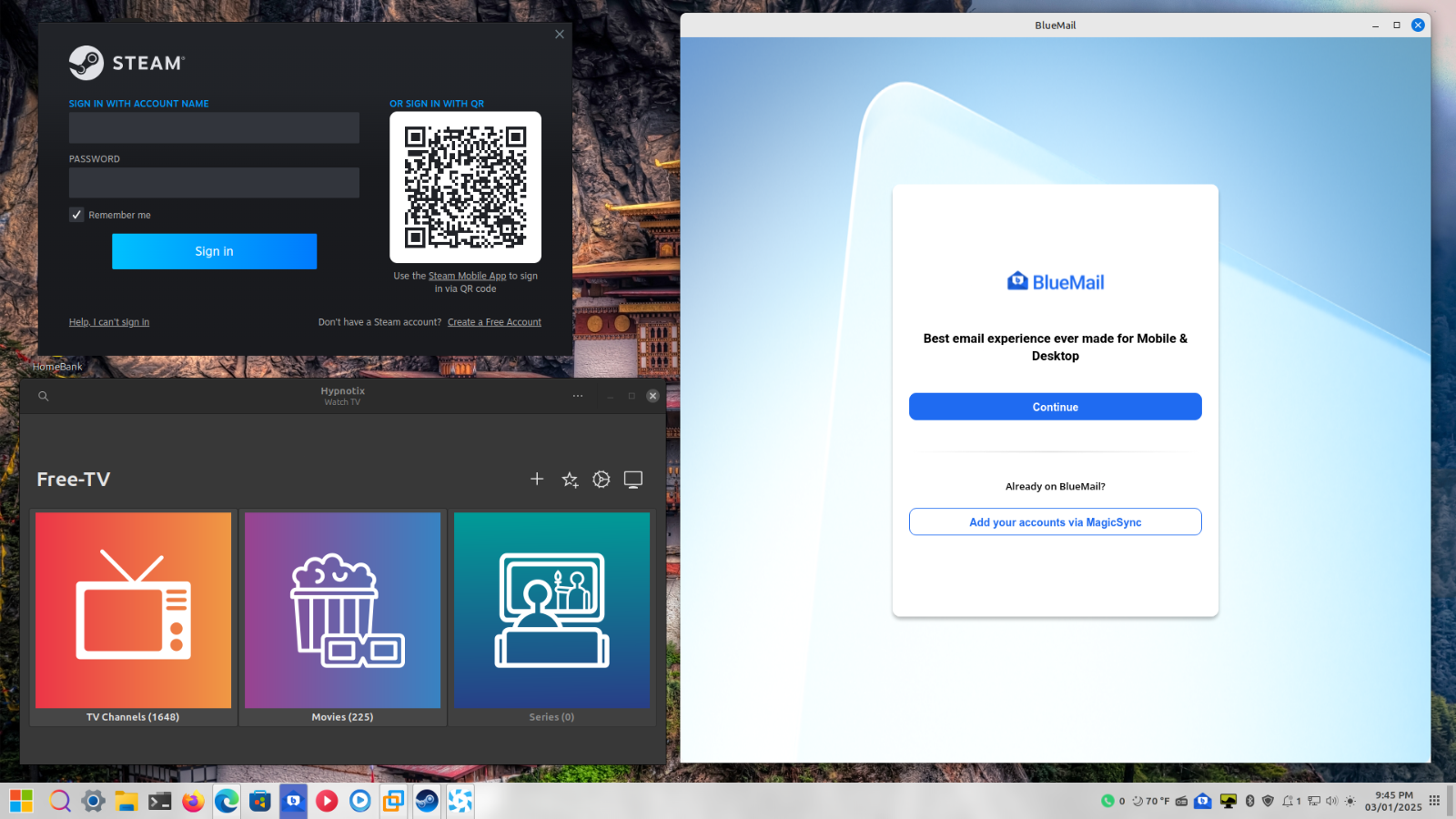Switch to BlueMail taskbar button
The height and width of the screenshot is (819, 1456).
tap(293, 801)
